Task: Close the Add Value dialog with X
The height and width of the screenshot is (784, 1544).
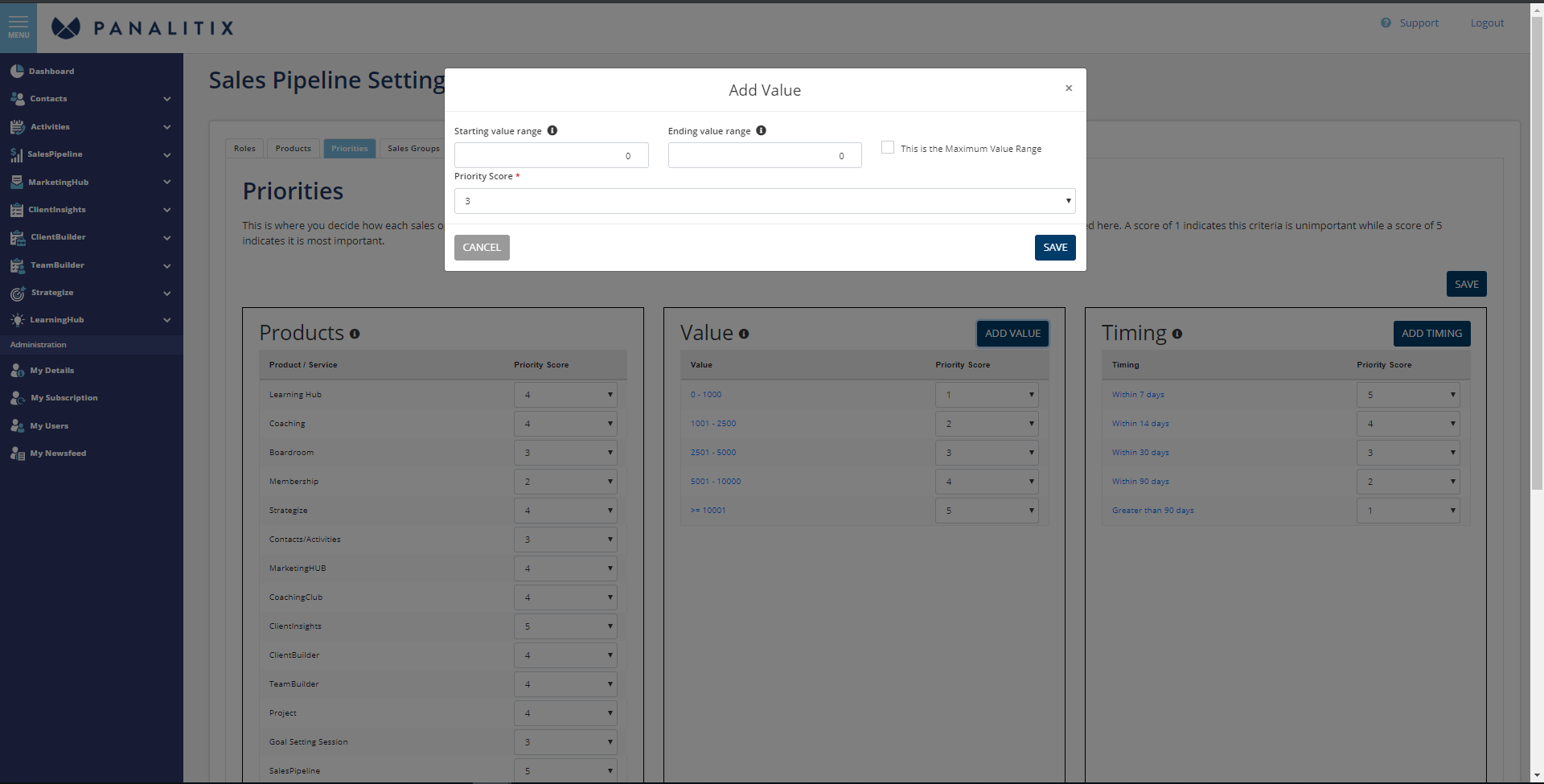Action: pos(1069,88)
